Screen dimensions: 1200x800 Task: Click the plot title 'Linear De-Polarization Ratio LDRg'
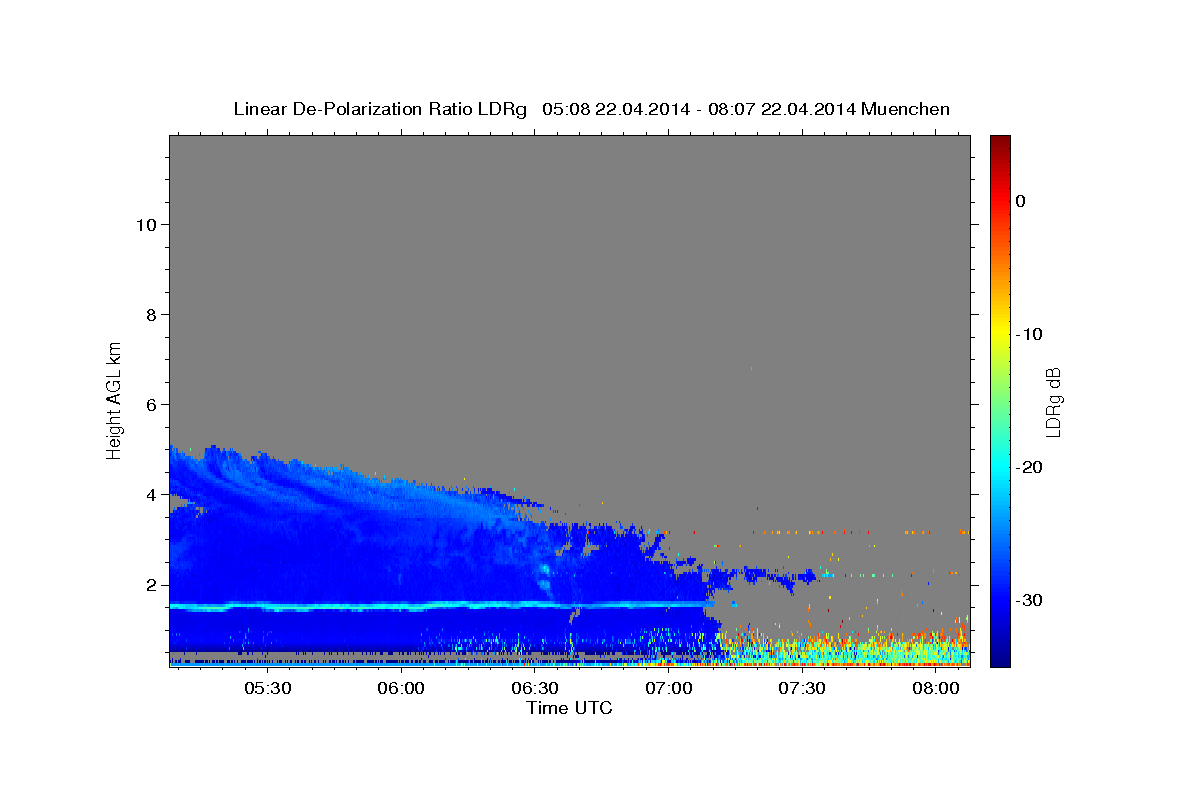pos(380,109)
